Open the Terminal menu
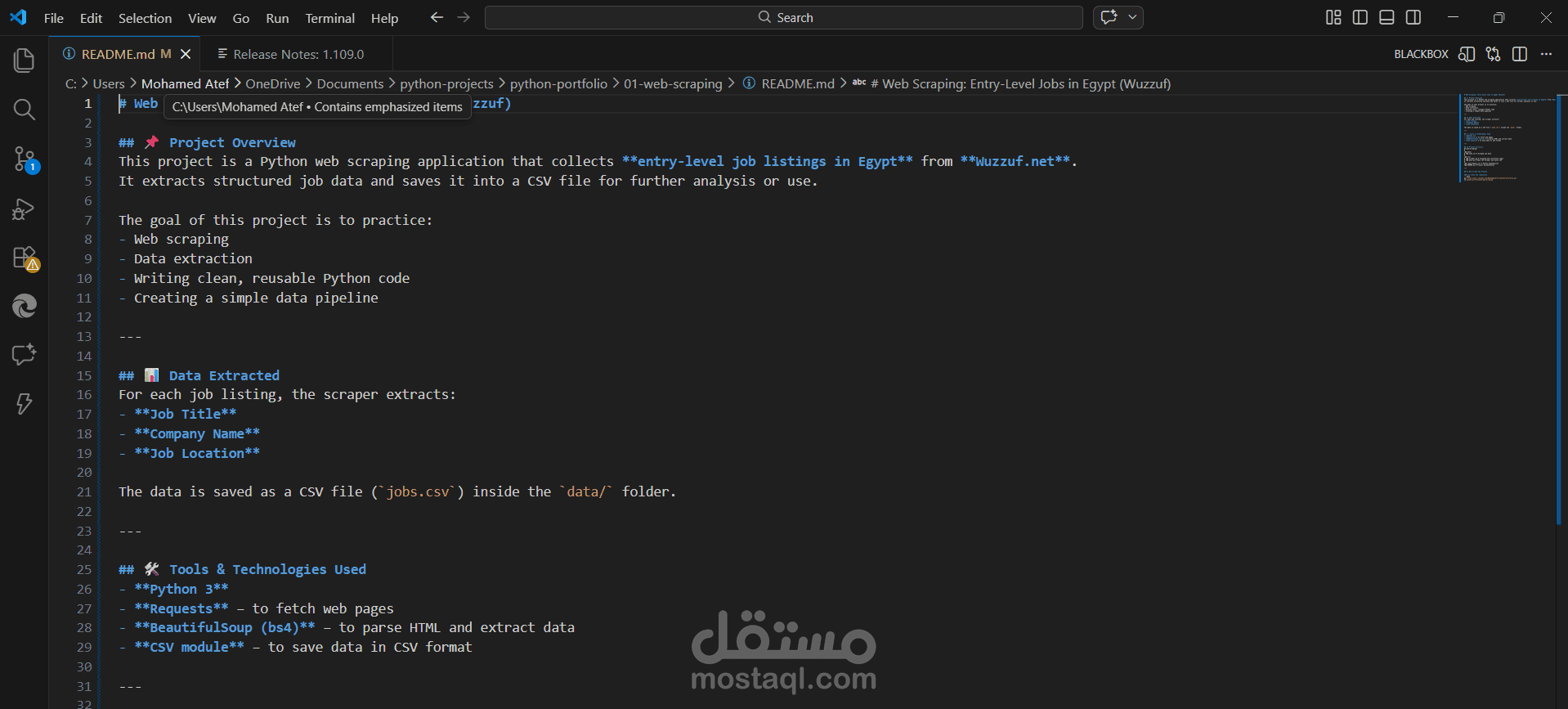1568x709 pixels. [329, 18]
